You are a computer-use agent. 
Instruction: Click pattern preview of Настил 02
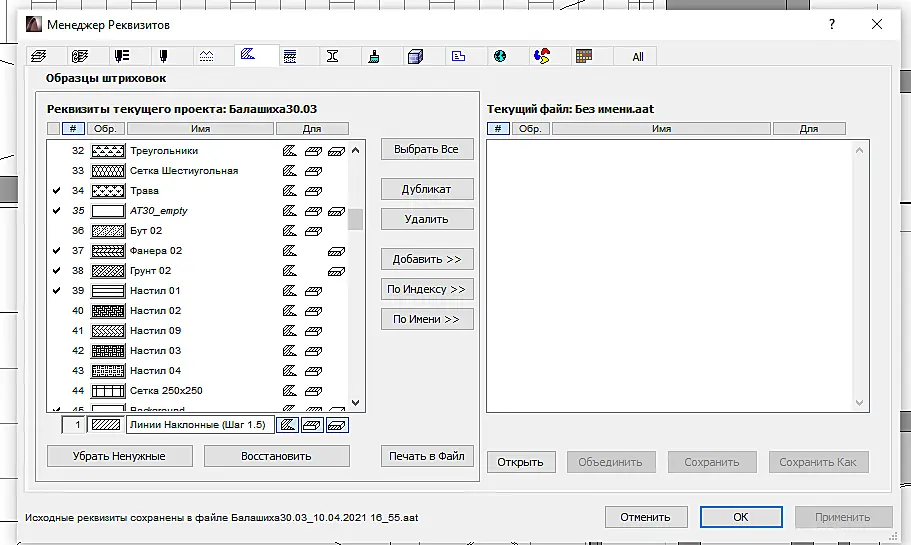[x=108, y=311]
